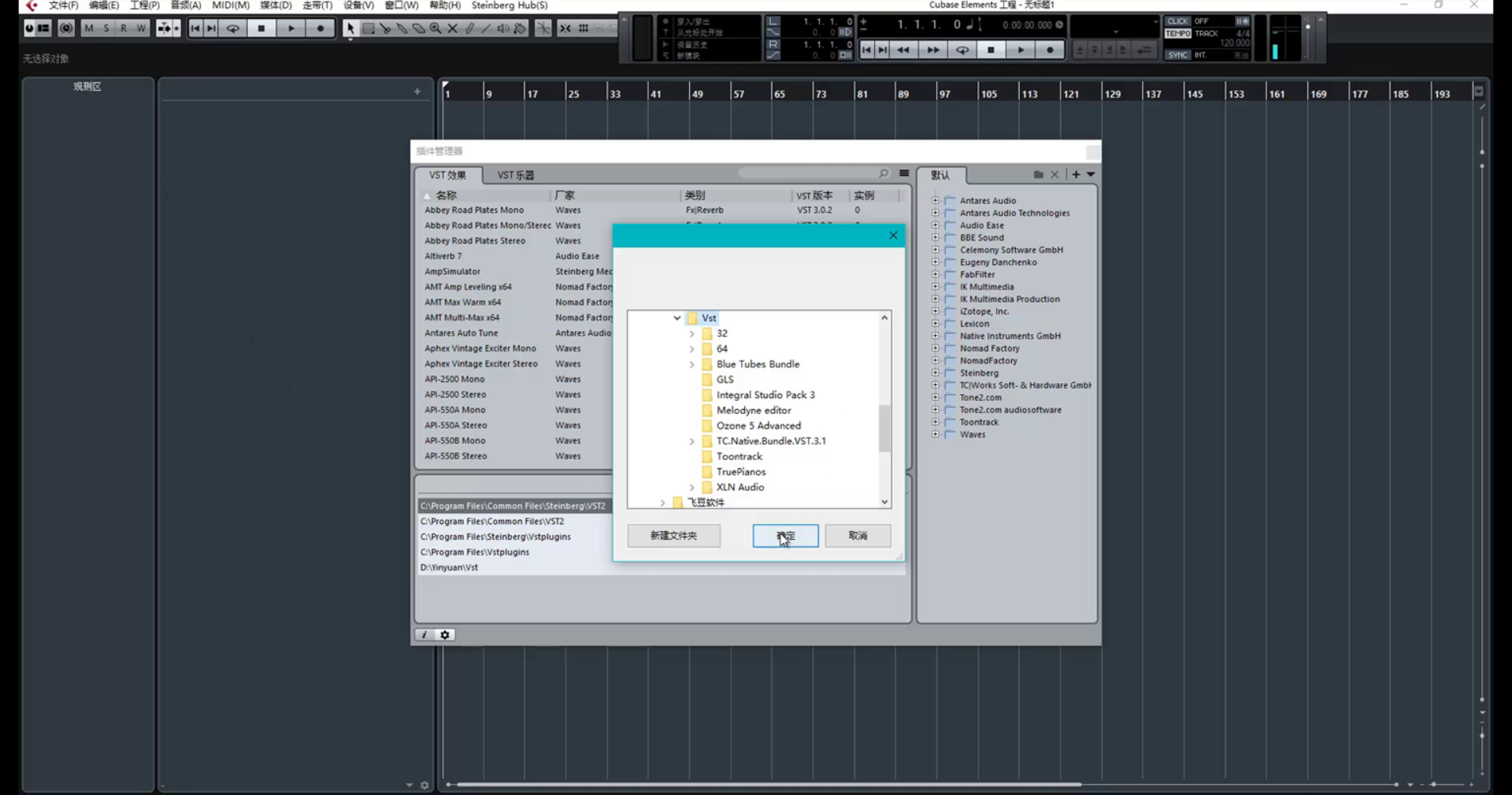Click the delete X icon in collections panel
Image resolution: width=1512 pixels, height=795 pixels.
(1055, 174)
